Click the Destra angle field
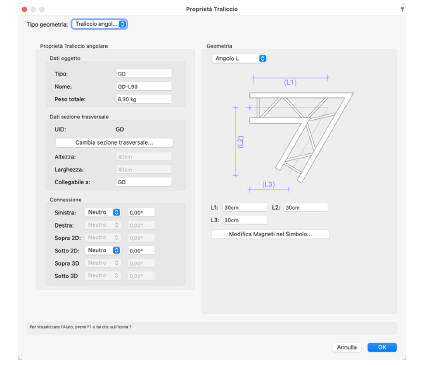The image size is (421, 365). pos(141,225)
